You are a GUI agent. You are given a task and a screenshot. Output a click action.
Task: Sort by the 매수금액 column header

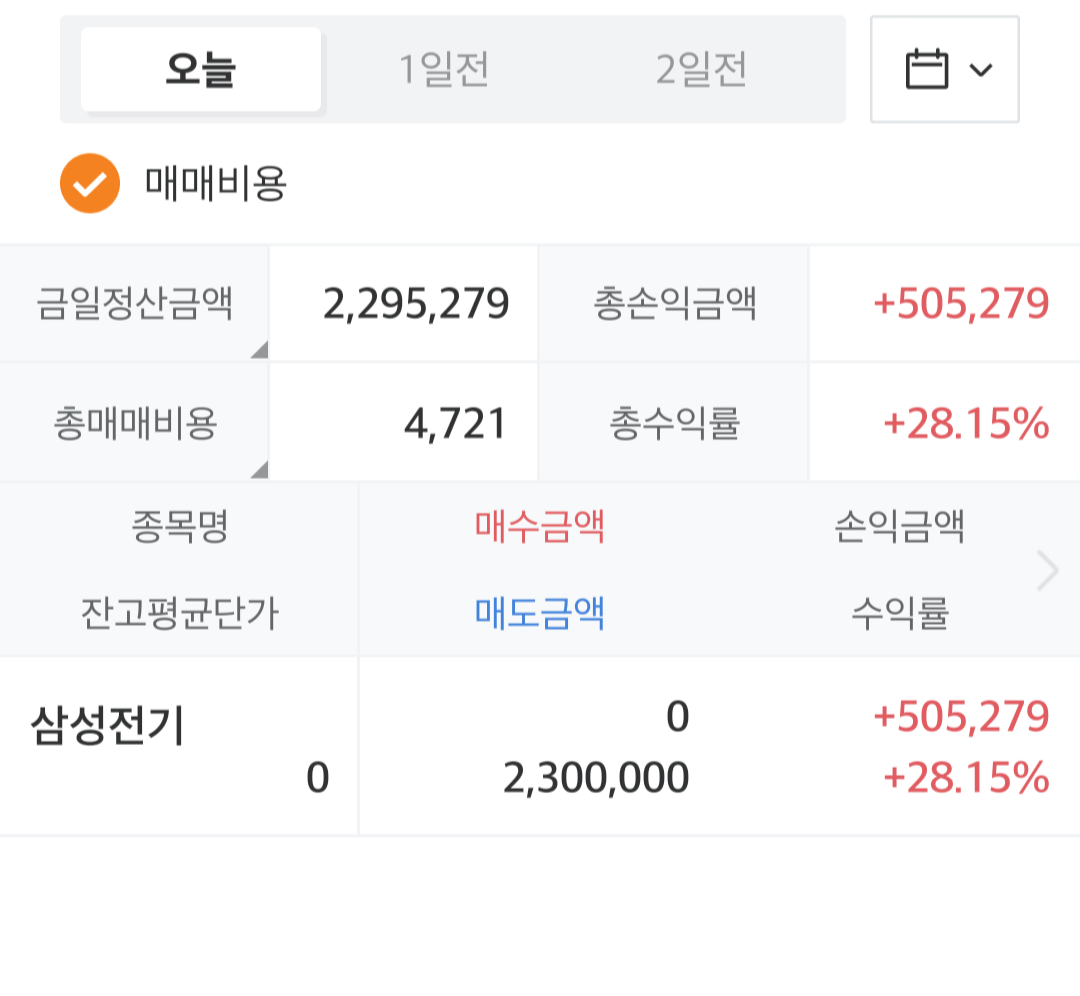540,526
